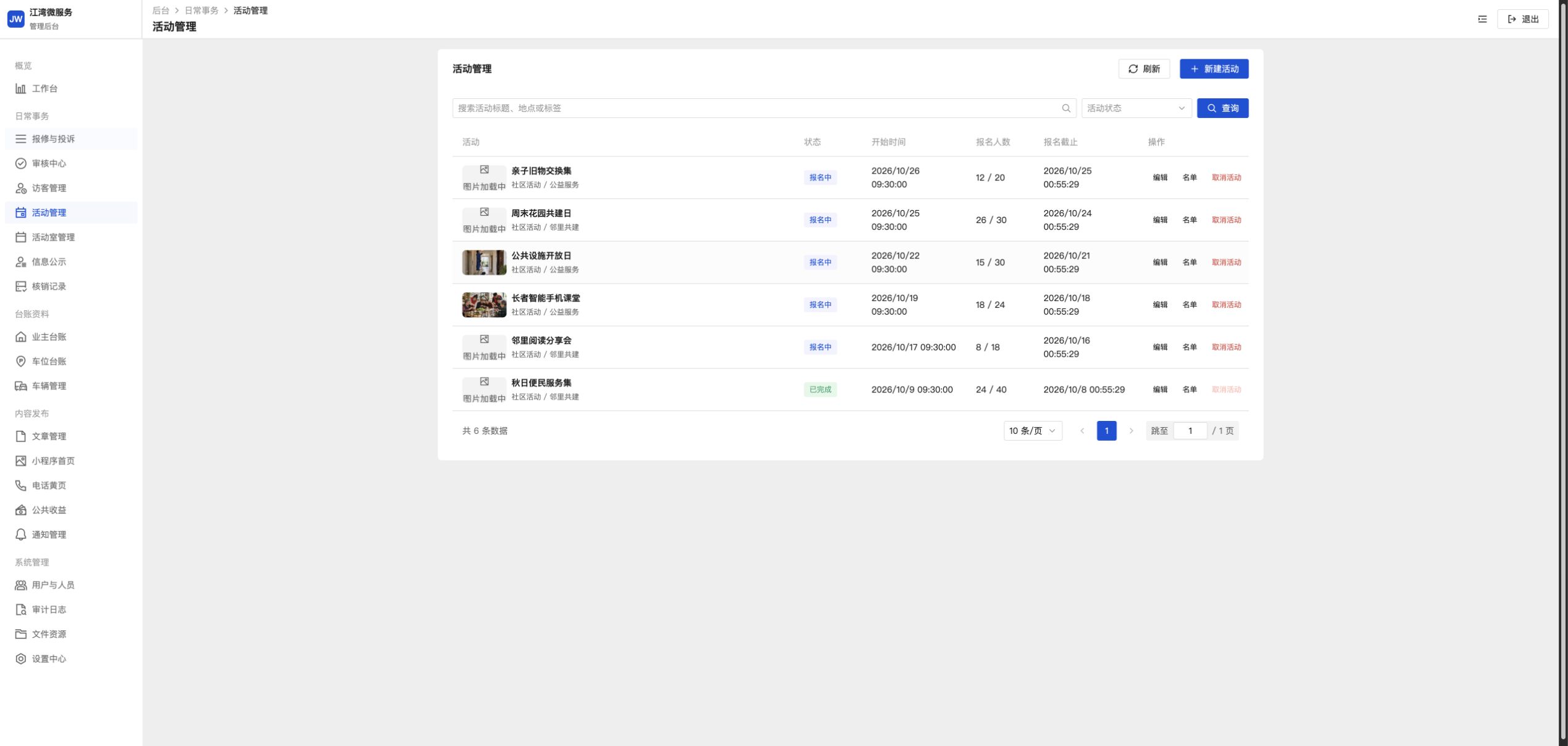Screen dimensions: 1568x746
Task: Click the sidebar collapse icon in header
Action: [x=1482, y=19]
